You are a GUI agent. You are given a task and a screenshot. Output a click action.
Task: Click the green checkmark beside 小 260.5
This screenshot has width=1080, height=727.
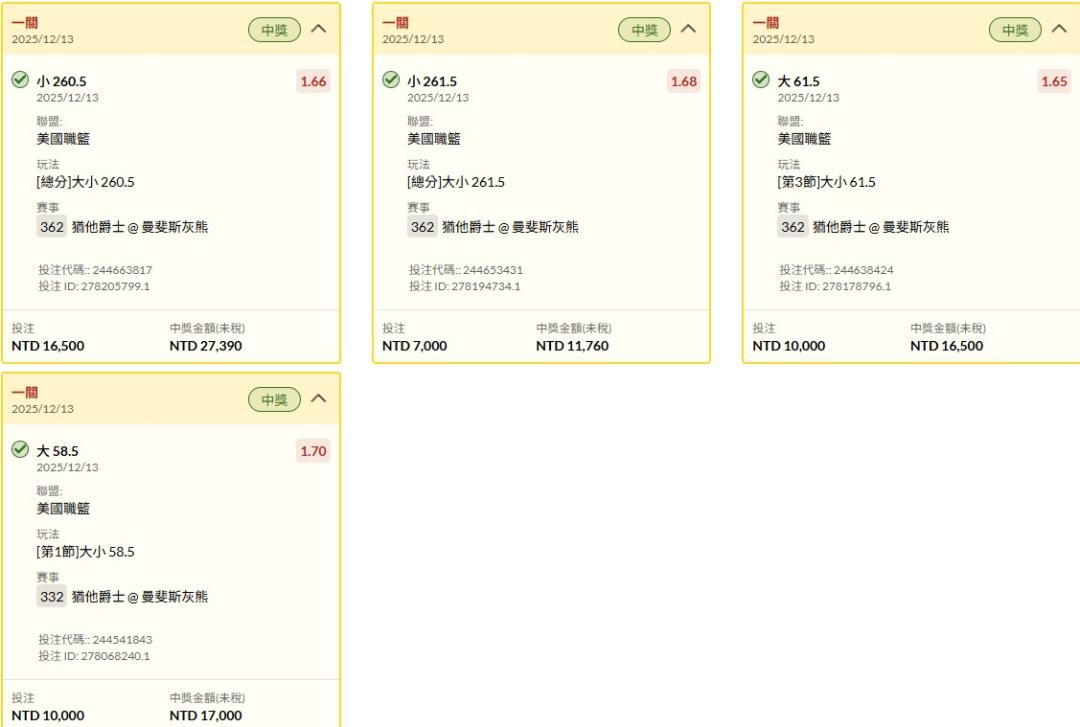pyautogui.click(x=20, y=80)
